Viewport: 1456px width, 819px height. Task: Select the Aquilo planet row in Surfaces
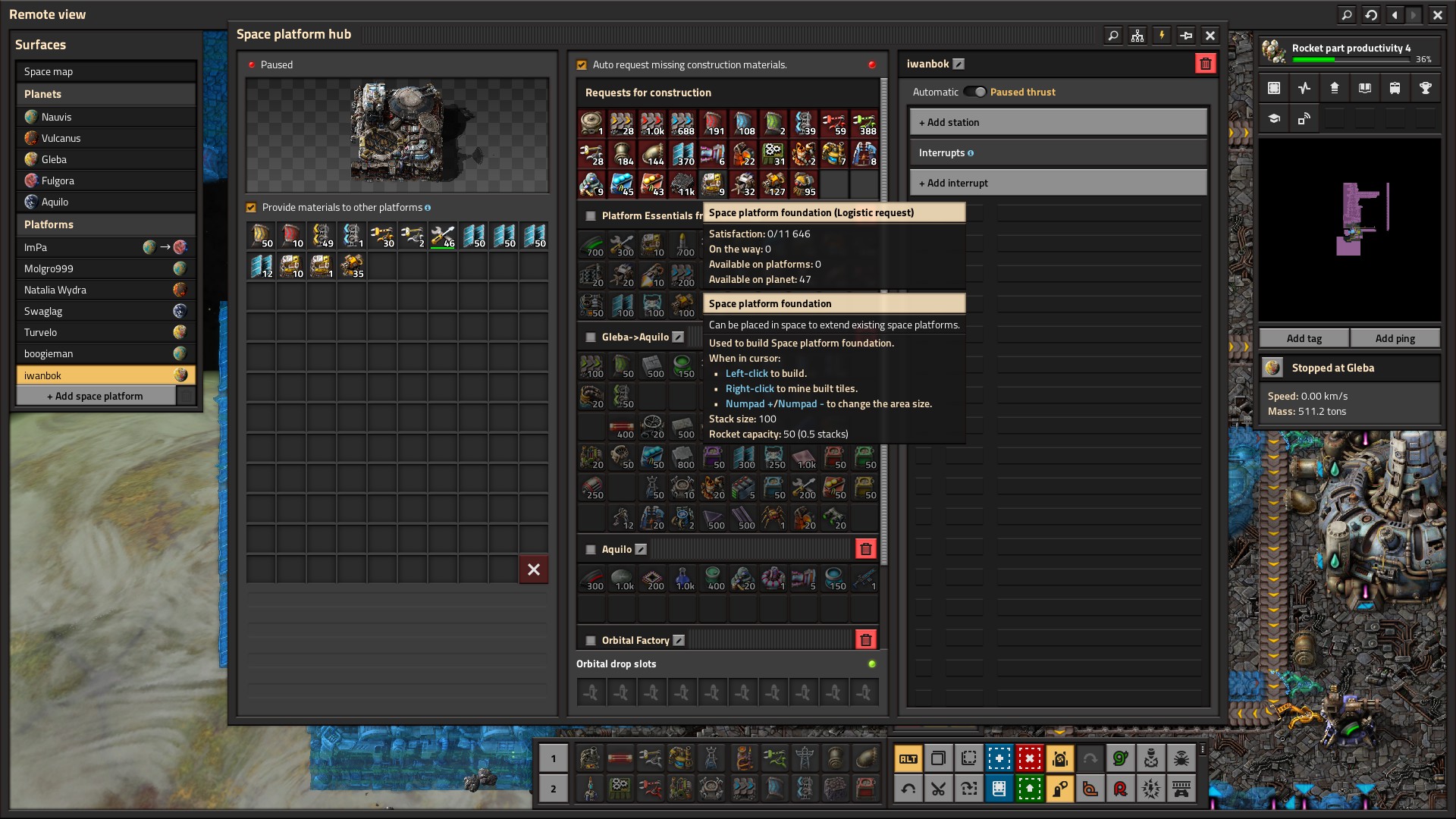[x=106, y=202]
